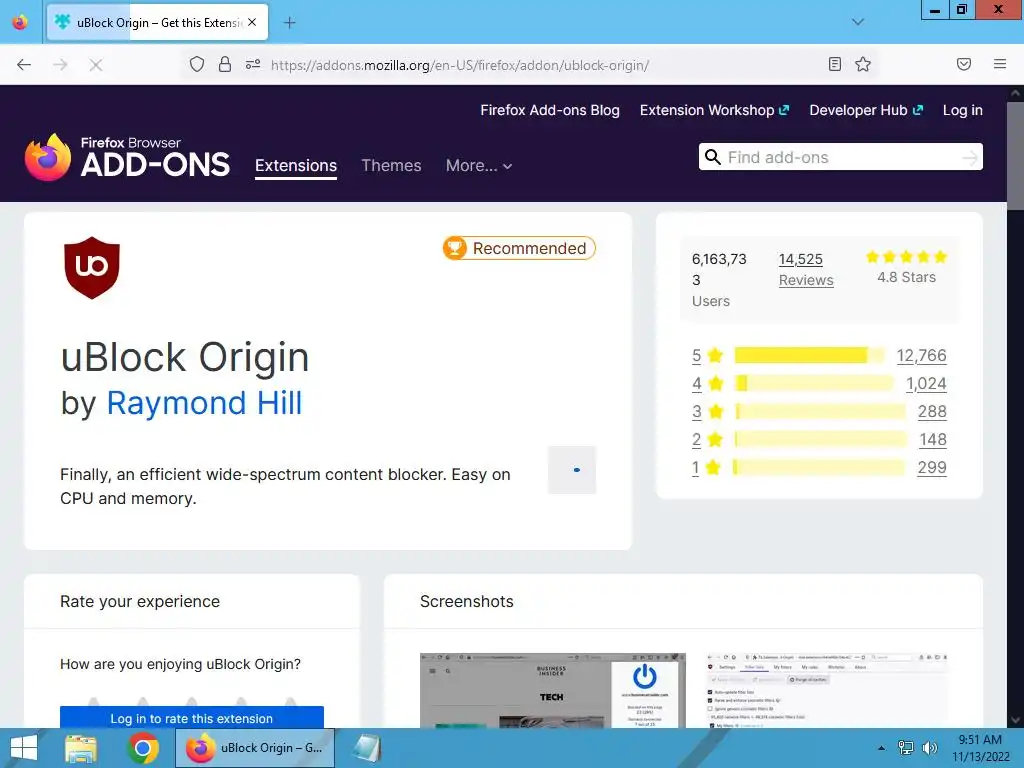The height and width of the screenshot is (768, 1024).
Task: Click the five gold stars rating summary
Action: 906,257
